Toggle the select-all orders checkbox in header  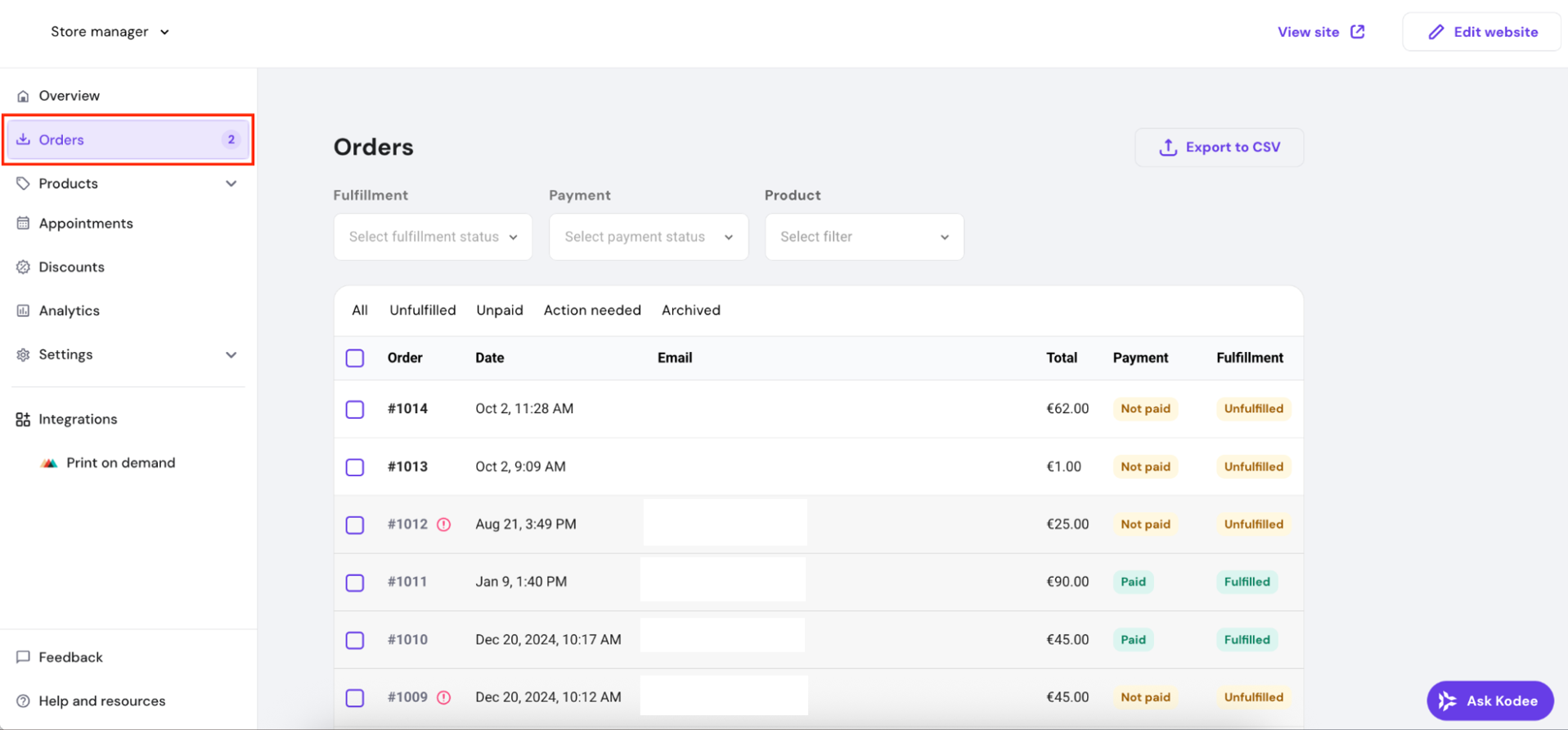355,358
